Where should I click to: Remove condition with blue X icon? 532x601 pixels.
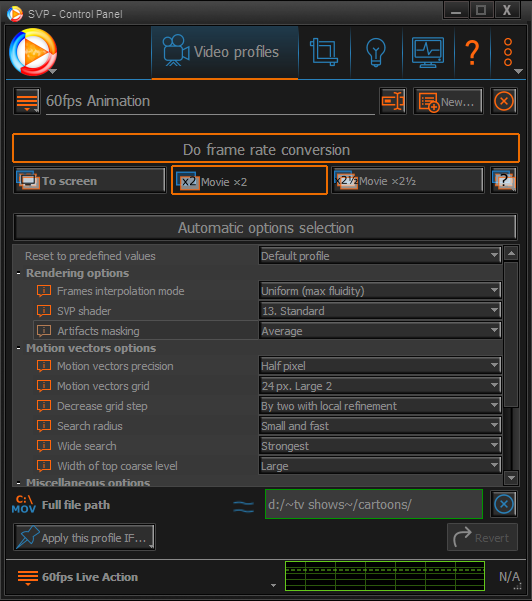tap(504, 504)
